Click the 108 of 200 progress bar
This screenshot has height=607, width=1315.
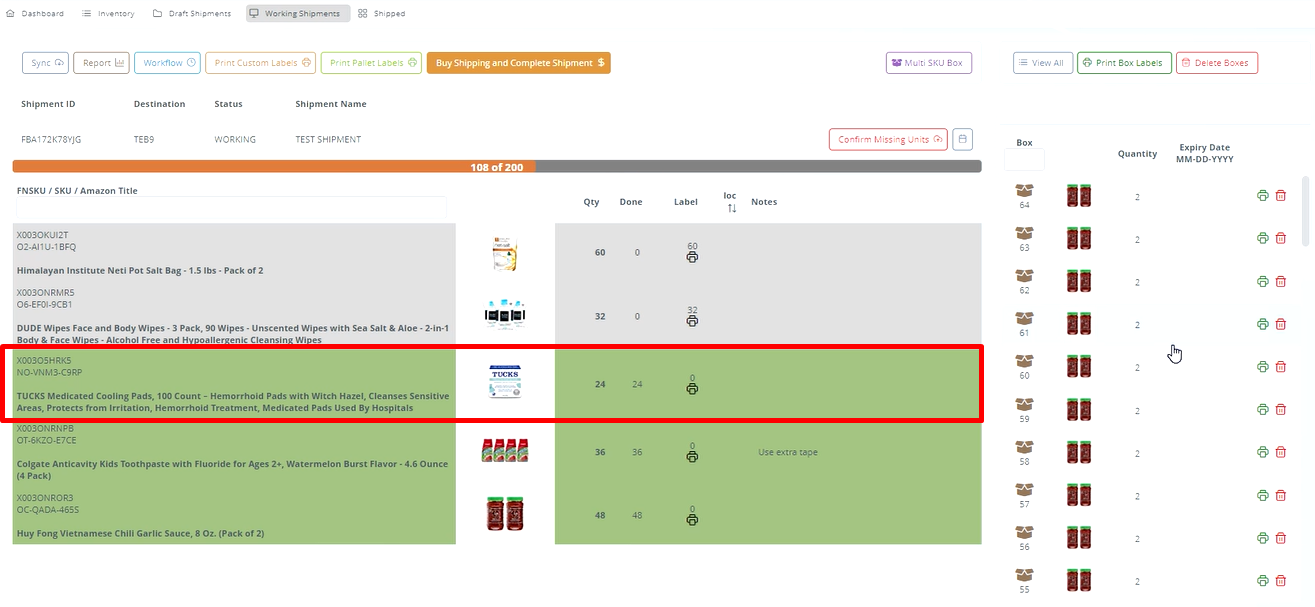[497, 166]
